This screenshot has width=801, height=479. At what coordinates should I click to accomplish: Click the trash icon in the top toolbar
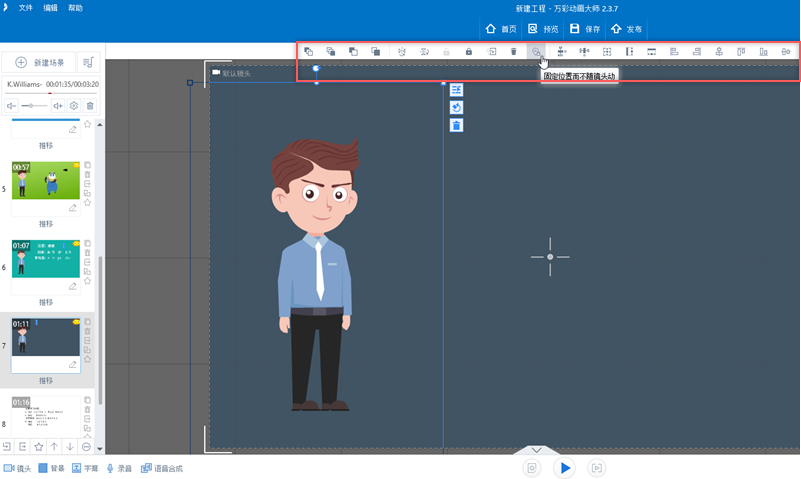[x=513, y=51]
